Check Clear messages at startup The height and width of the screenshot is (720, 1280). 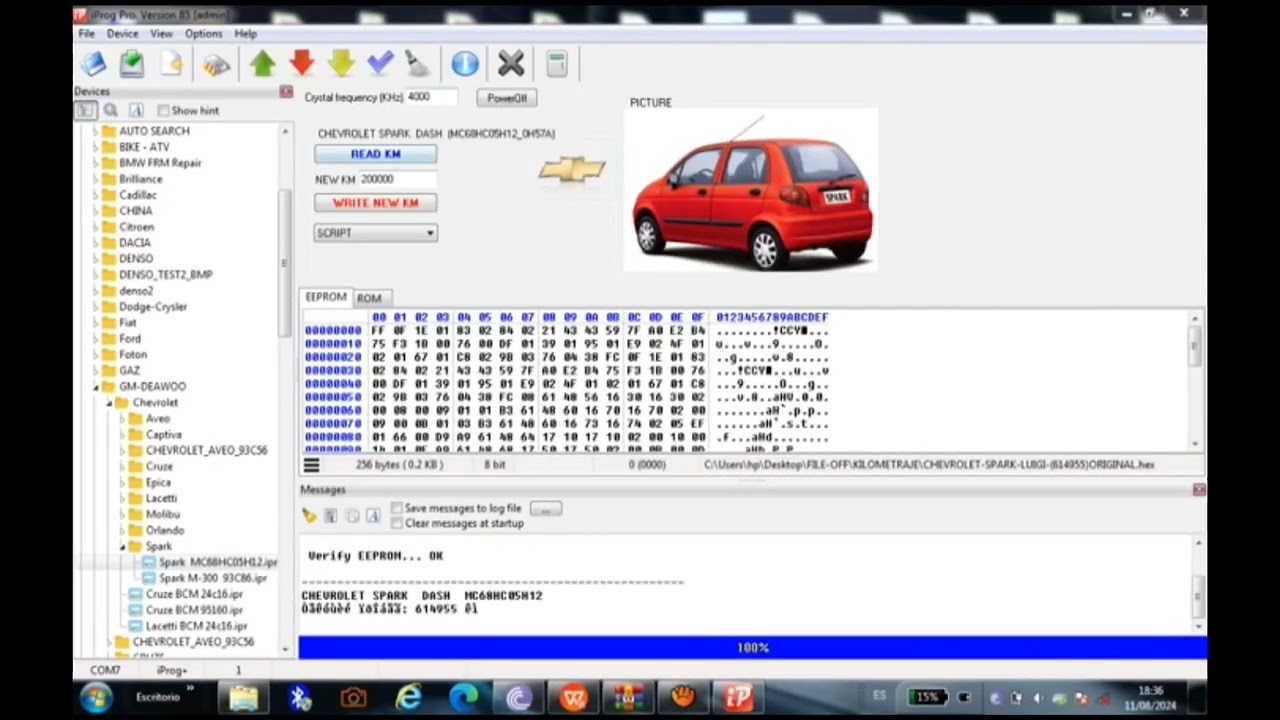pos(397,523)
